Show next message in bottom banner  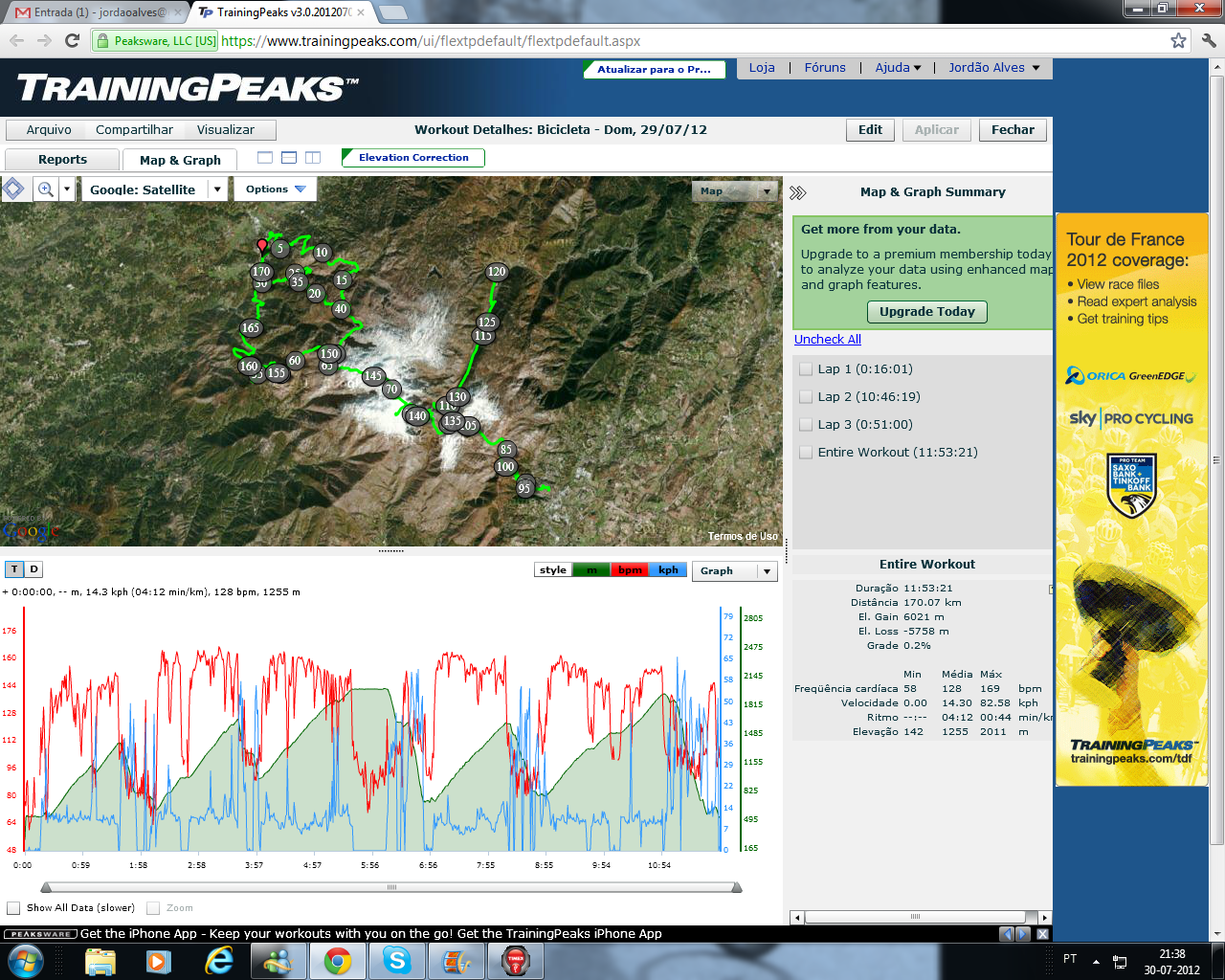pos(1023,934)
